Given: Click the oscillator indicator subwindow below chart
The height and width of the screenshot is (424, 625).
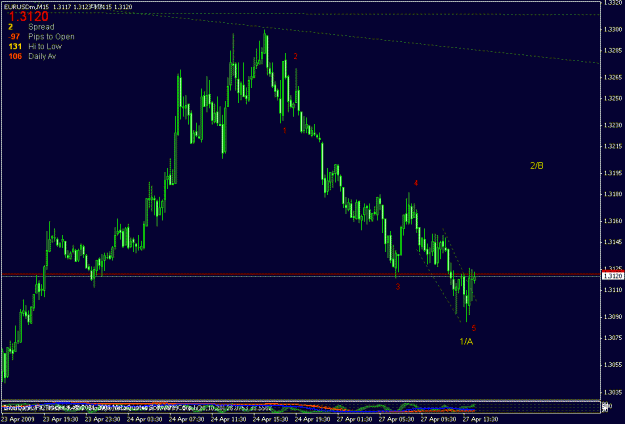Looking at the screenshot, I should [x=301, y=407].
